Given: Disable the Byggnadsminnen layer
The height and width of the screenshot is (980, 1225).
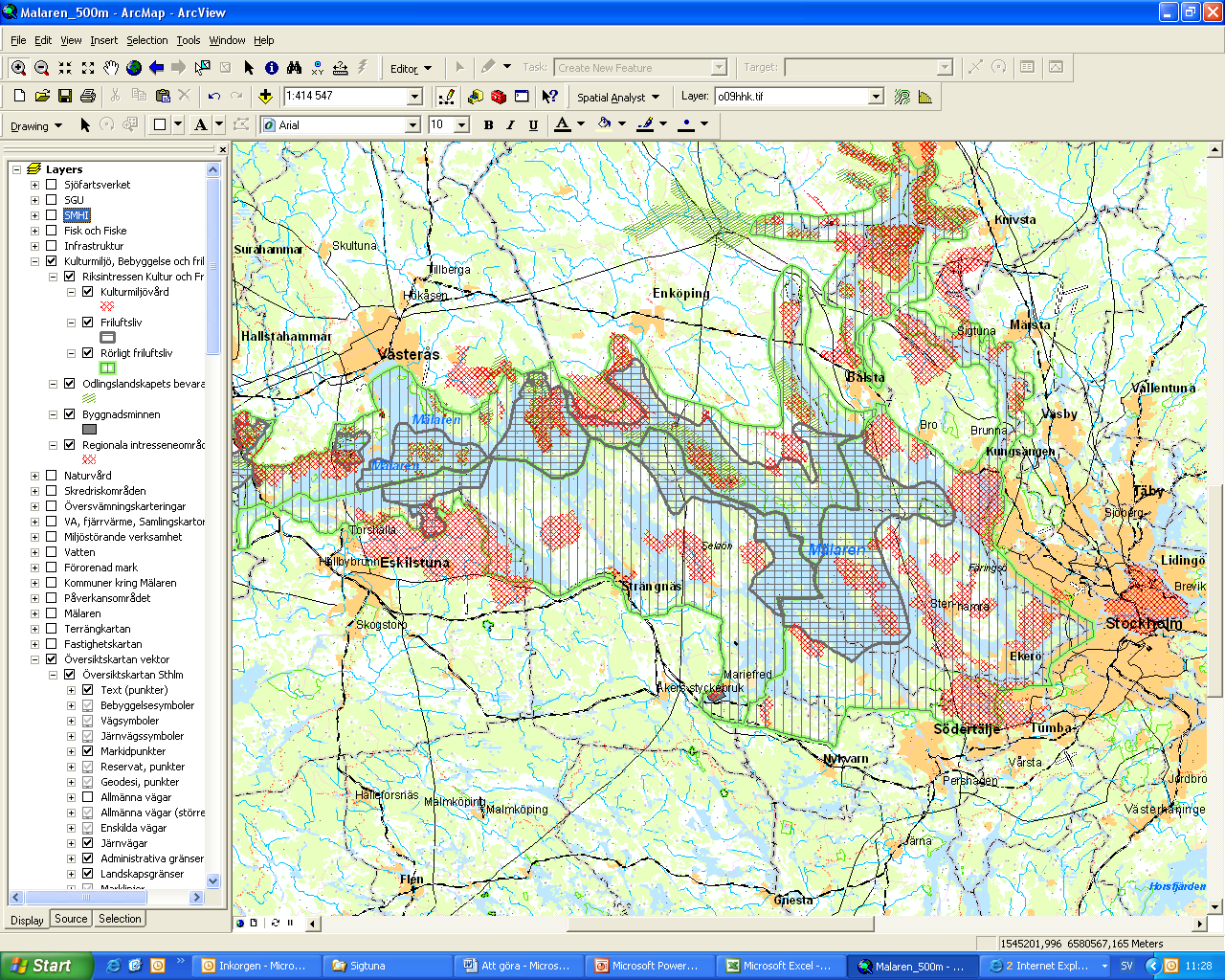Looking at the screenshot, I should click(x=70, y=414).
